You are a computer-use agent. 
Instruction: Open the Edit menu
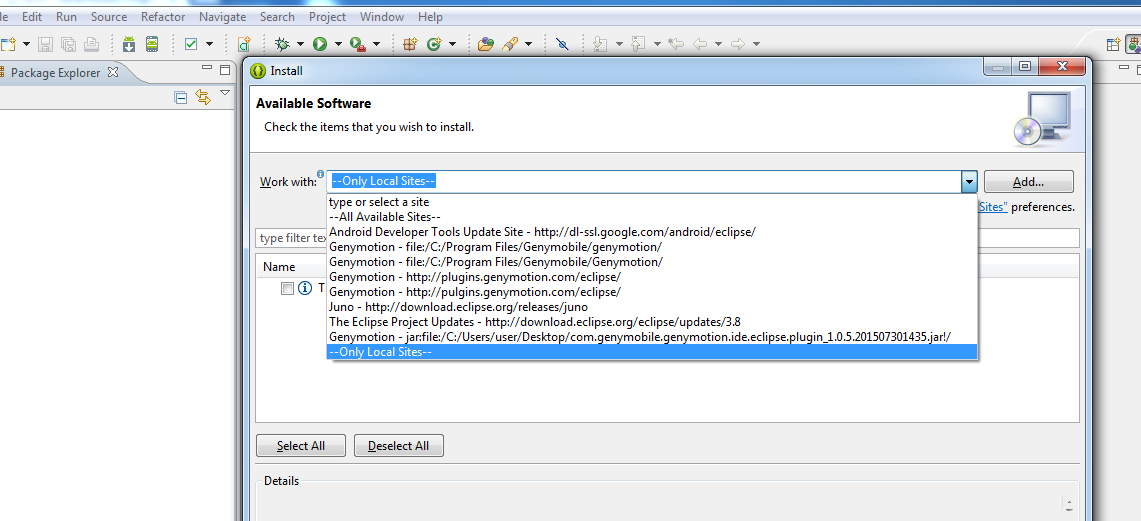(32, 16)
